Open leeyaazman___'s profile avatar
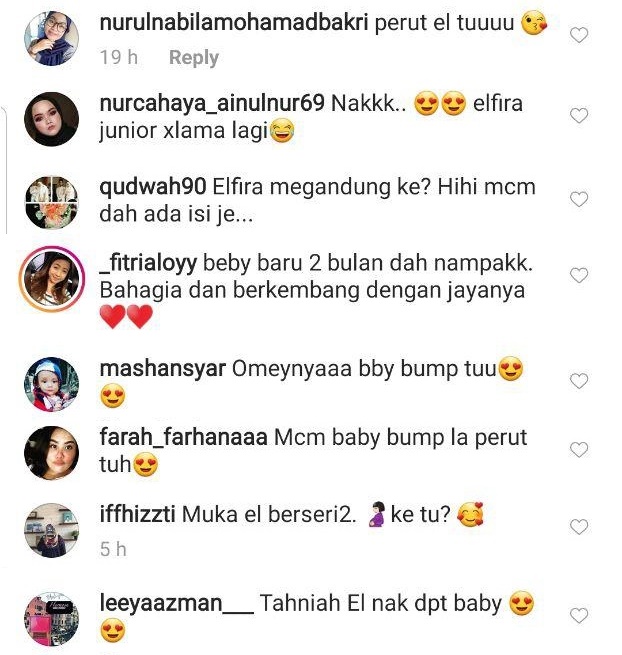Screen dimensions: 622x655 pos(51,619)
